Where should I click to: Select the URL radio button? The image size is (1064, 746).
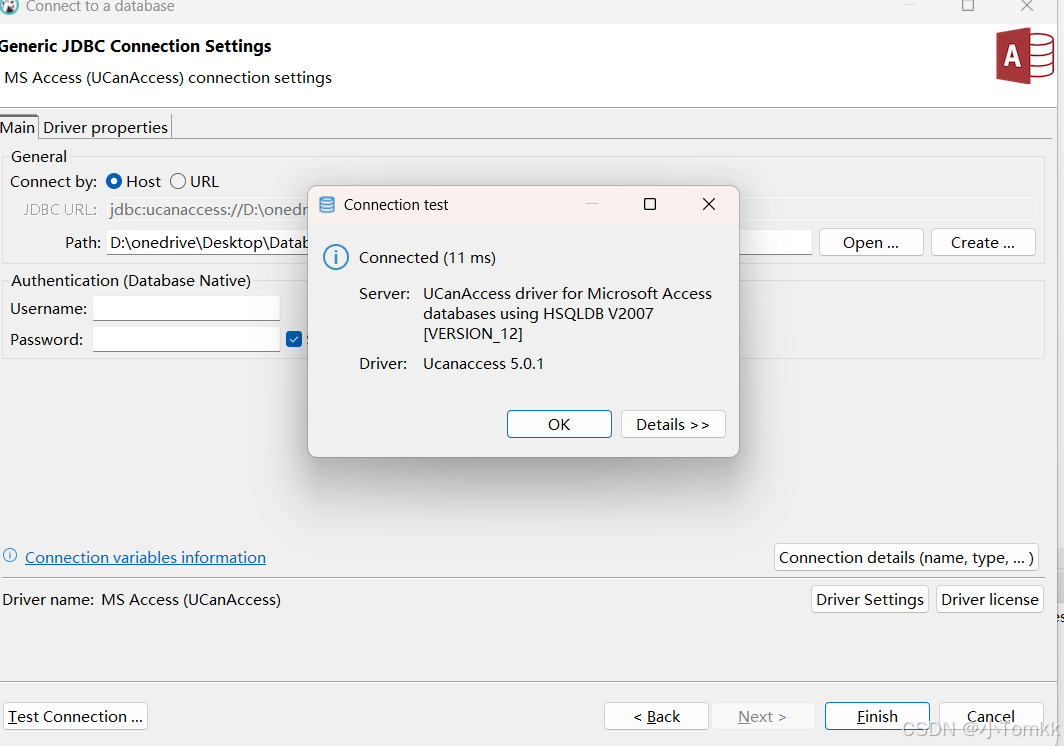click(178, 181)
